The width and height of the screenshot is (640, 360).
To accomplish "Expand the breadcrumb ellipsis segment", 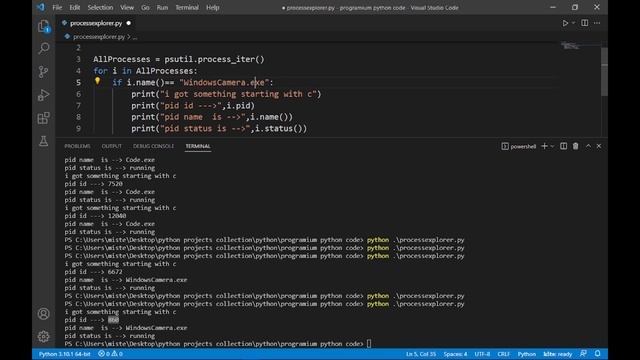I will (135, 37).
